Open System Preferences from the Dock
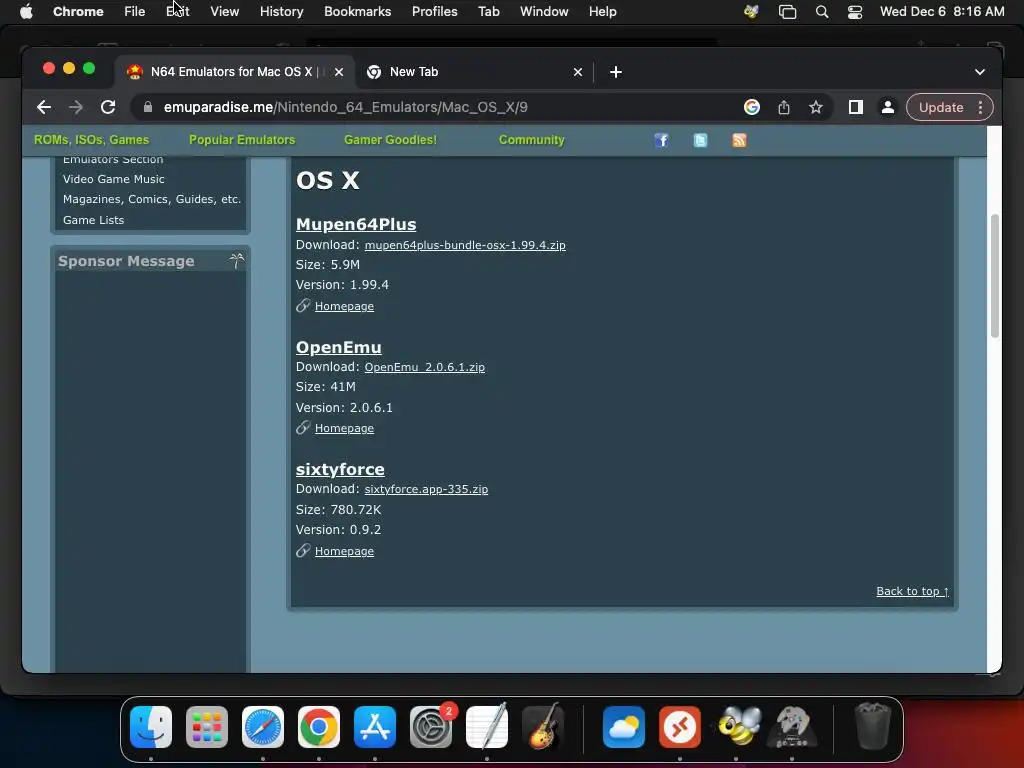 click(431, 727)
